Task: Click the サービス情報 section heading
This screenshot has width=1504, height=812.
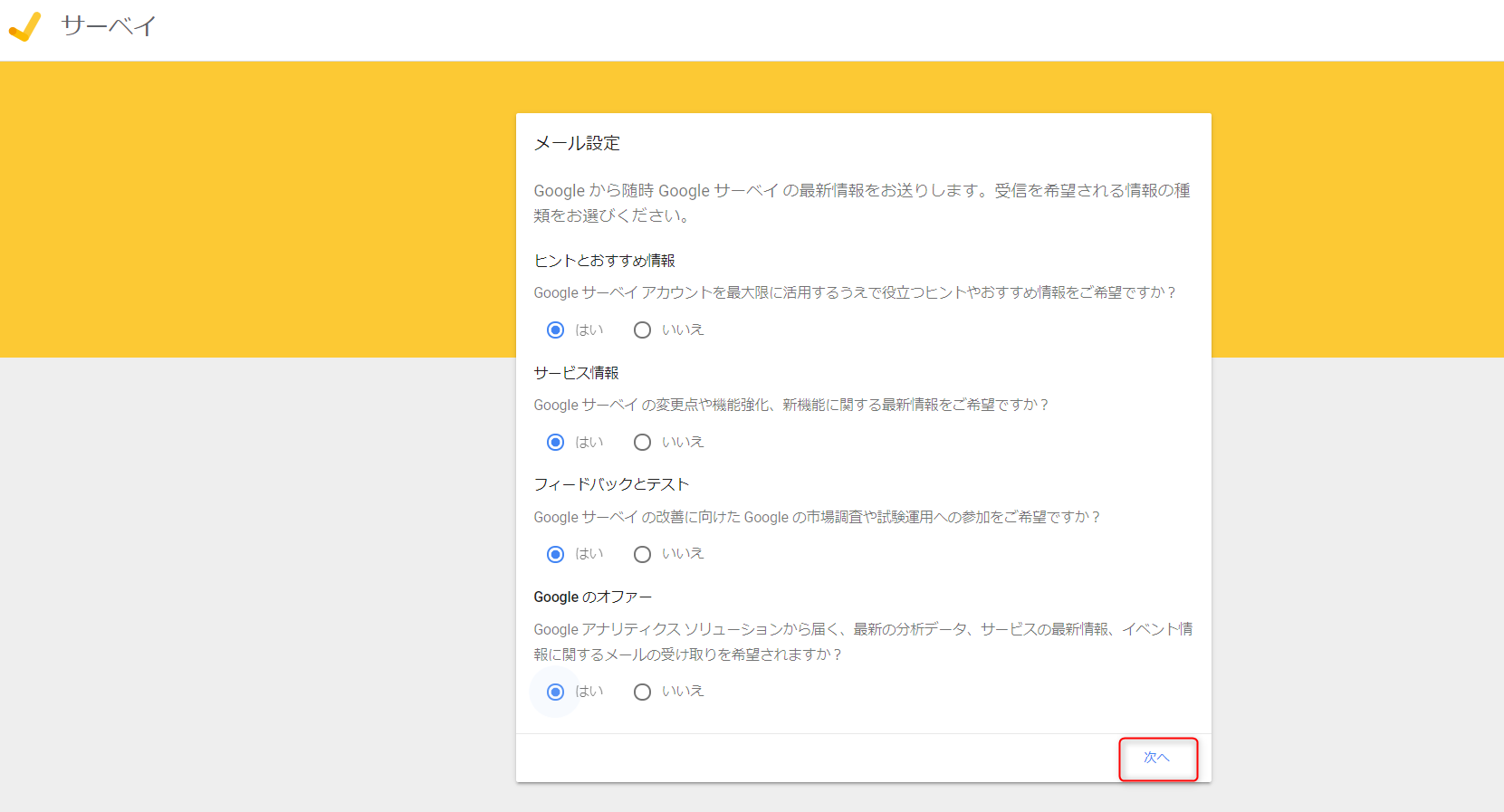Action: (x=576, y=373)
